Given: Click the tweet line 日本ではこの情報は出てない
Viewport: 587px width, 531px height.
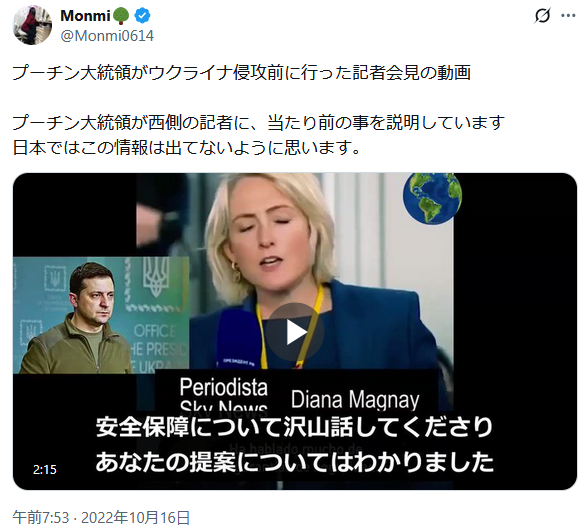Looking at the screenshot, I should tap(186, 148).
